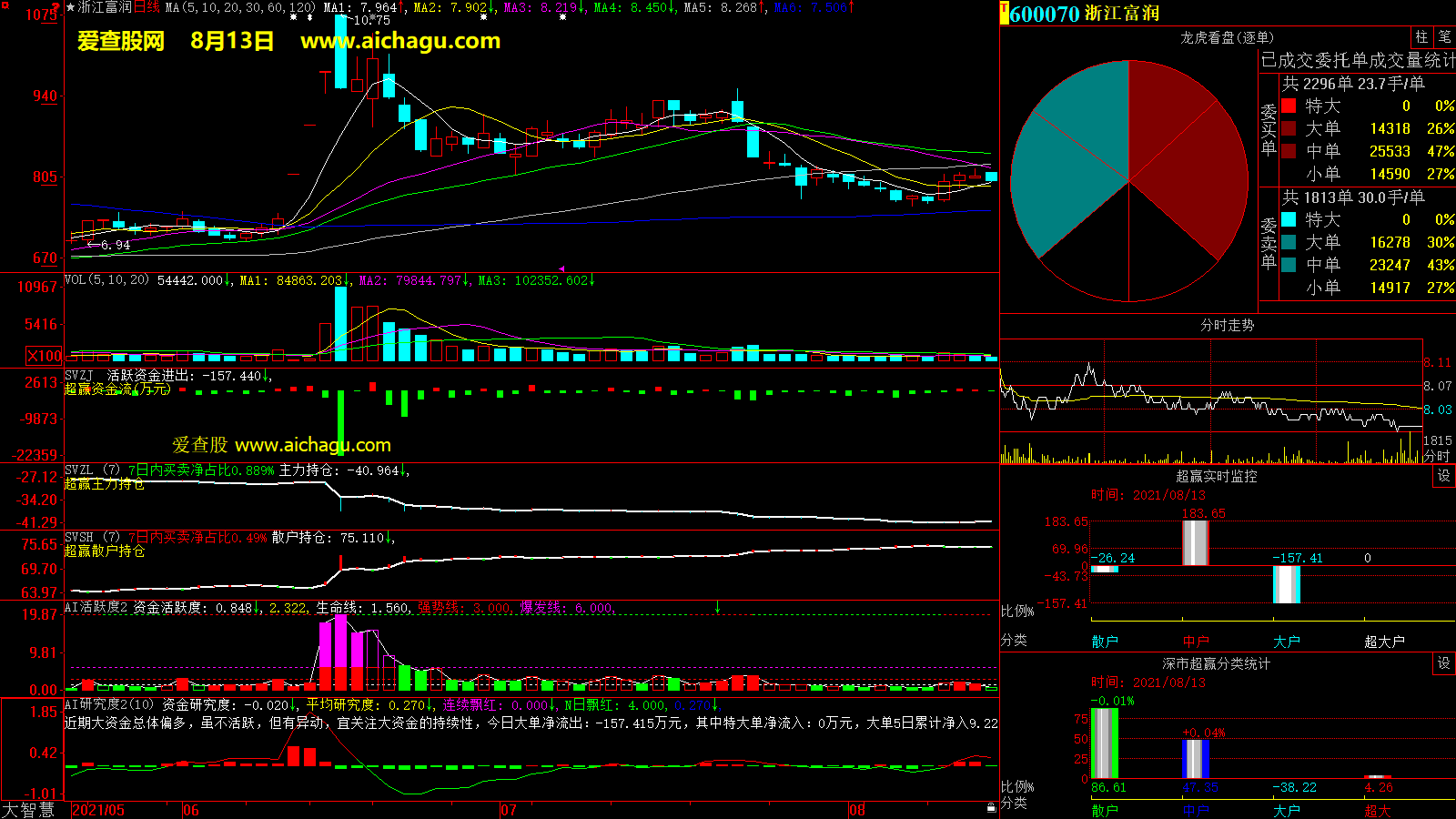Click the star icon before 浙江富润
The height and width of the screenshot is (819, 1456).
coord(71,7)
